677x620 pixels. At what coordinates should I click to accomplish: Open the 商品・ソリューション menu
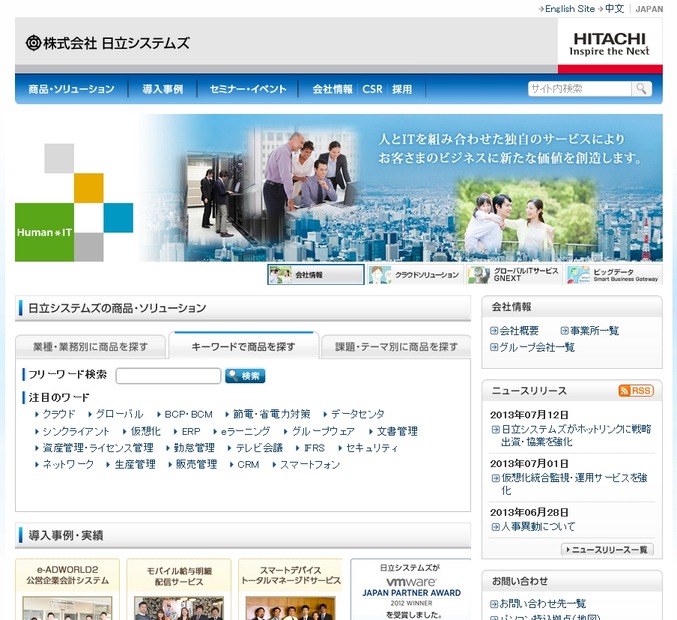(71, 89)
